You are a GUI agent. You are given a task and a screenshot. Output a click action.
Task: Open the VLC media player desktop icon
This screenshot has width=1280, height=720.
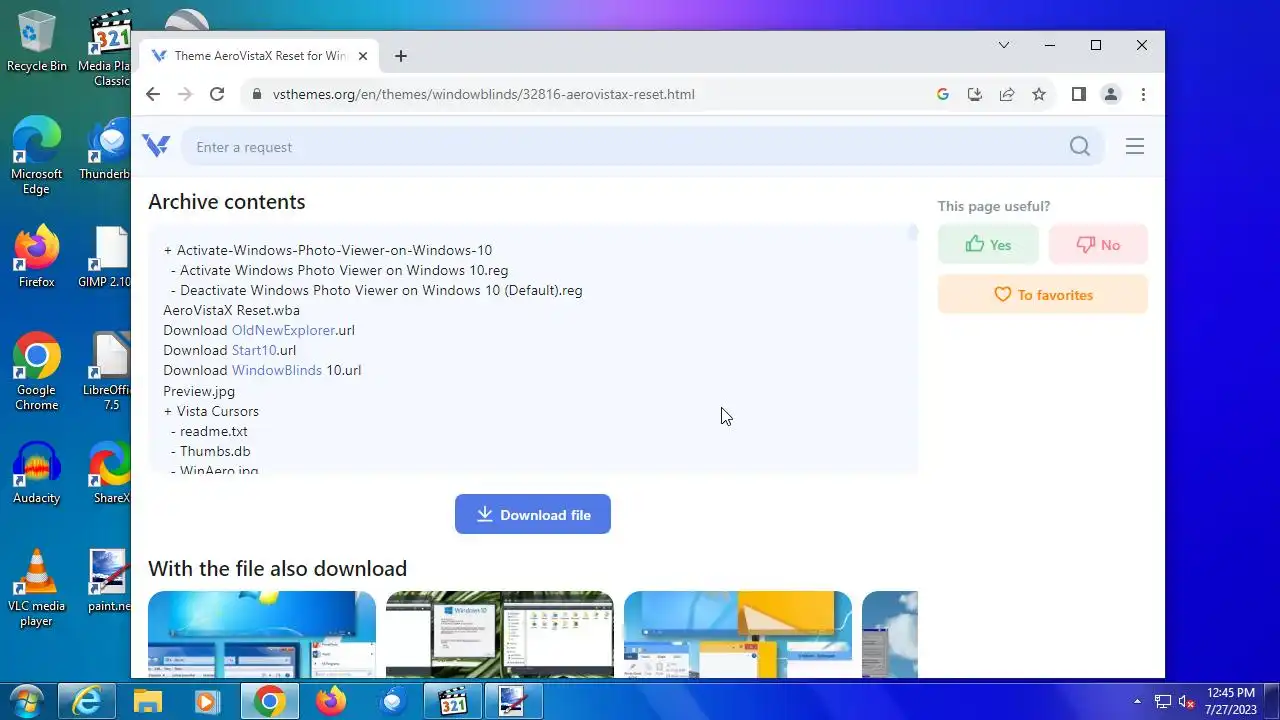[37, 588]
